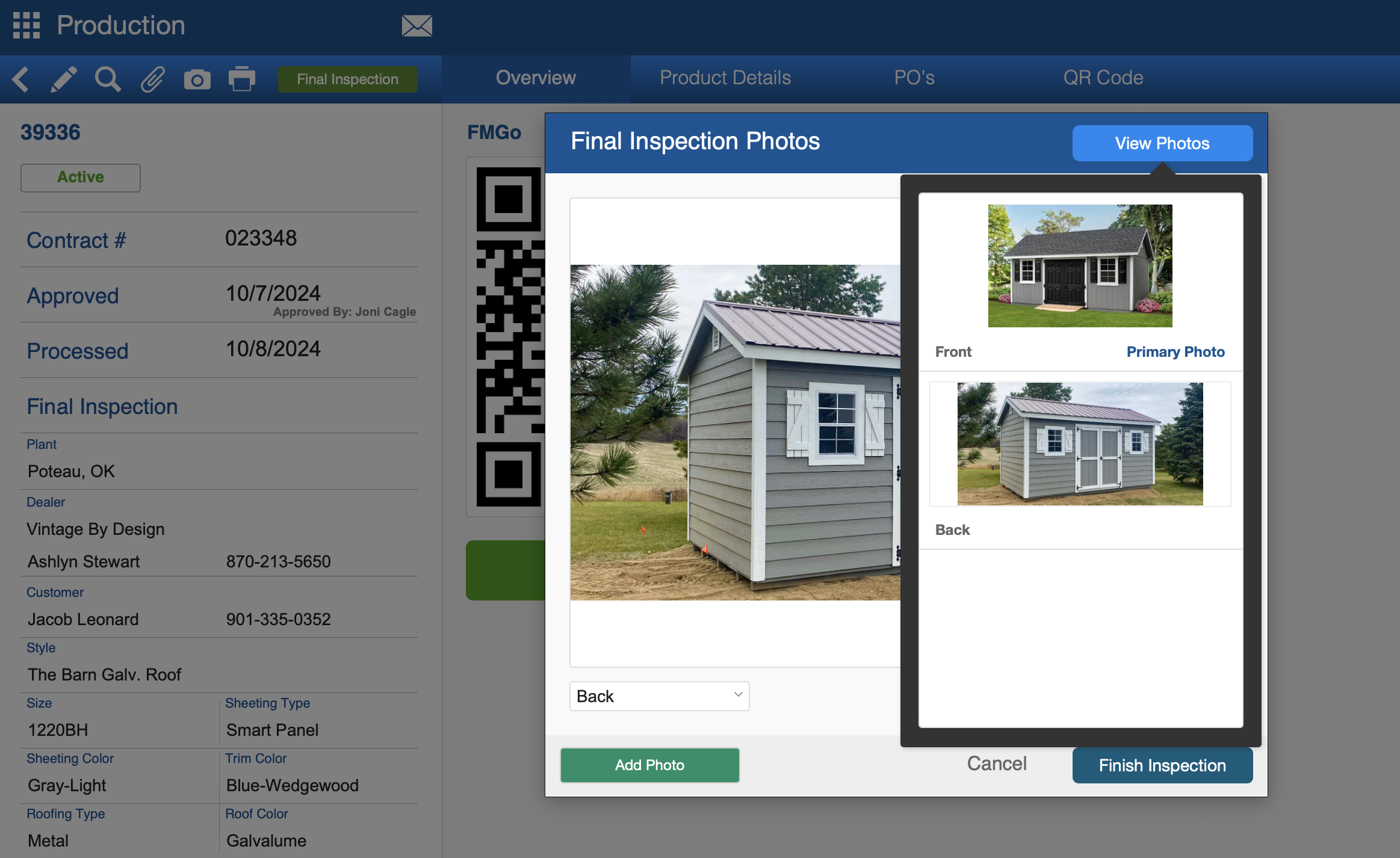Select the printer icon
Image resolution: width=1400 pixels, height=858 pixels.
coord(242,79)
